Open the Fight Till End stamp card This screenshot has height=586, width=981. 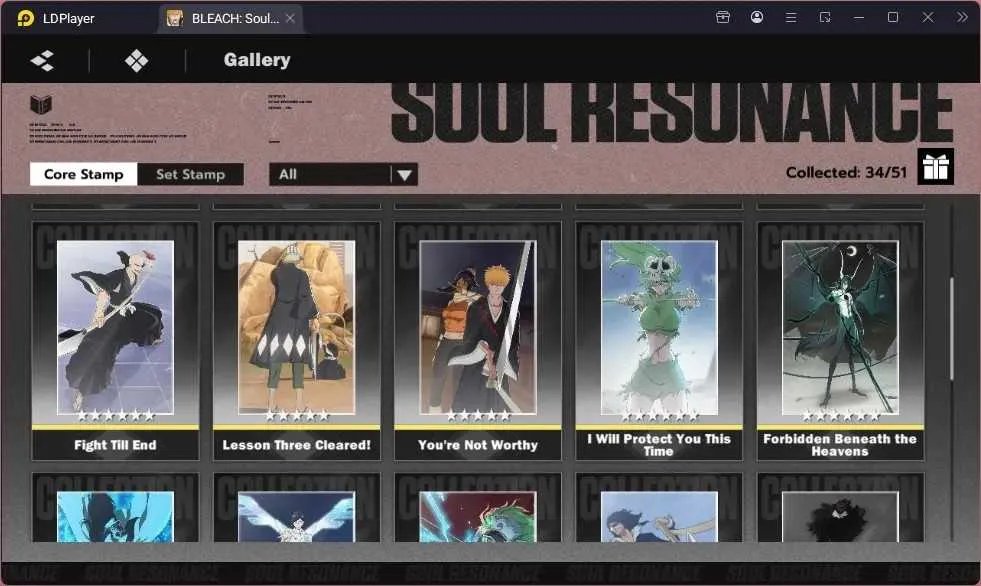(116, 341)
